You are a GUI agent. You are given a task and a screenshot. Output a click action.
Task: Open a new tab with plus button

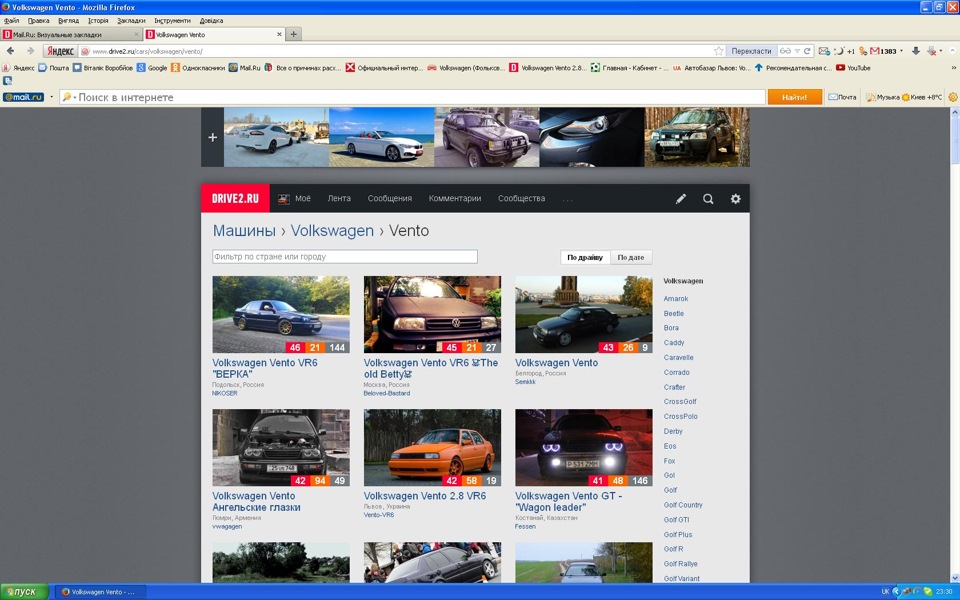pyautogui.click(x=294, y=34)
